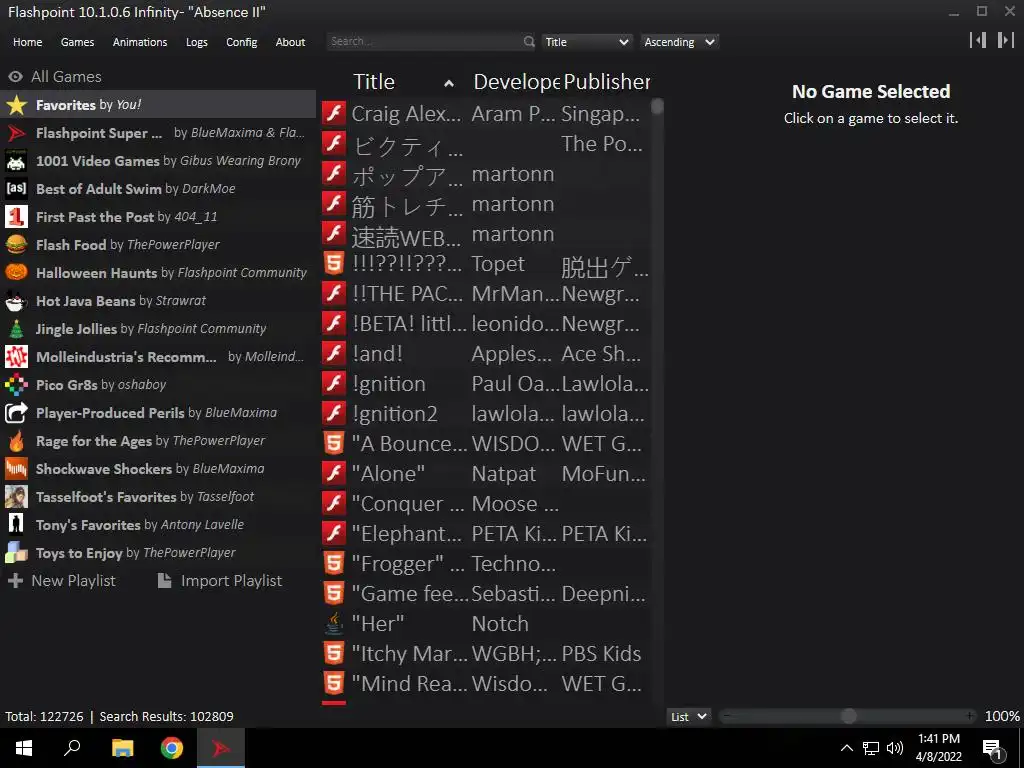Select the "Itchy Mar..." game row
The width and height of the screenshot is (1024, 768).
click(x=485, y=654)
